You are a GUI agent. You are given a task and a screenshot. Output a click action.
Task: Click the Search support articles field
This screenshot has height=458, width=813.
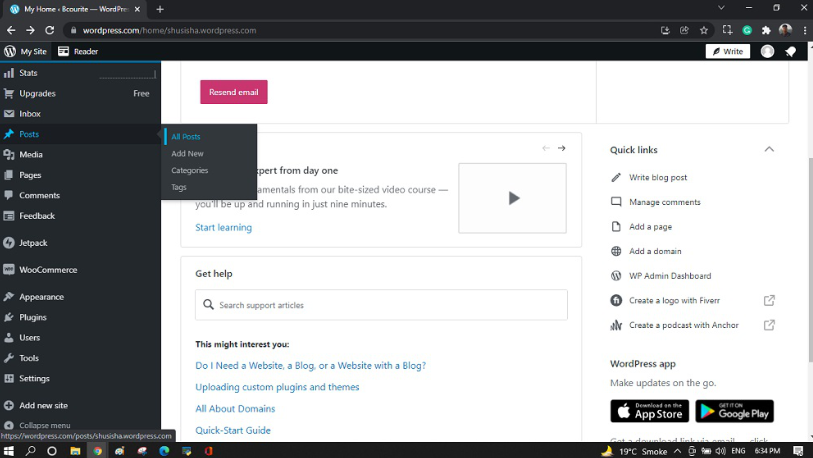coord(381,305)
